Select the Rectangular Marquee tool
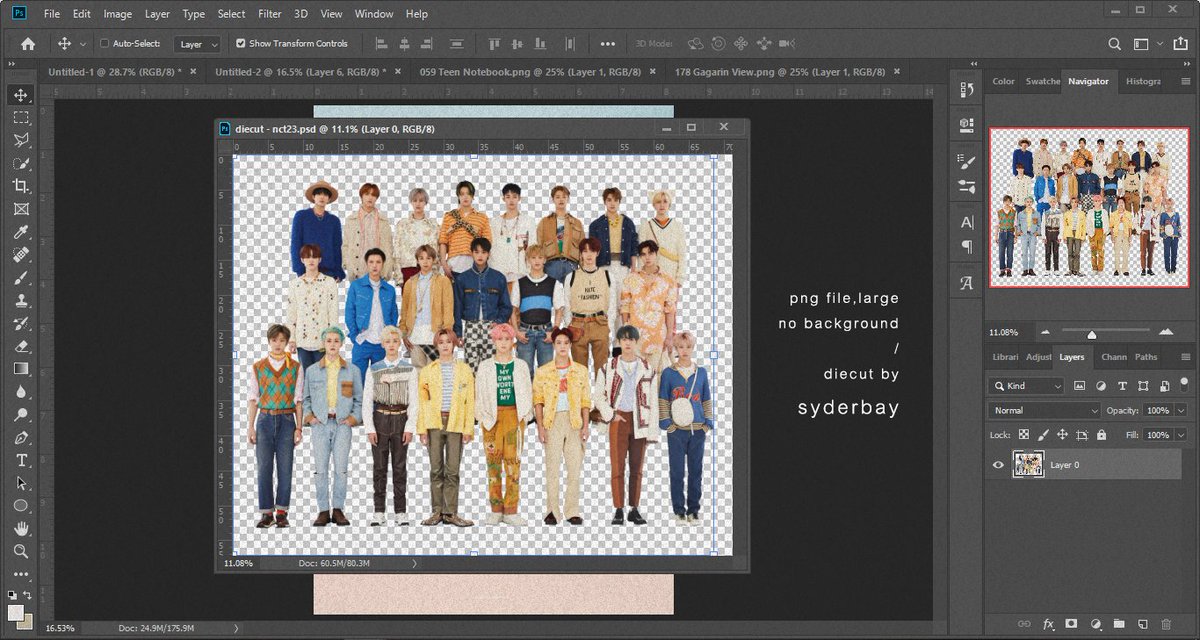Image resolution: width=1200 pixels, height=640 pixels. point(21,117)
